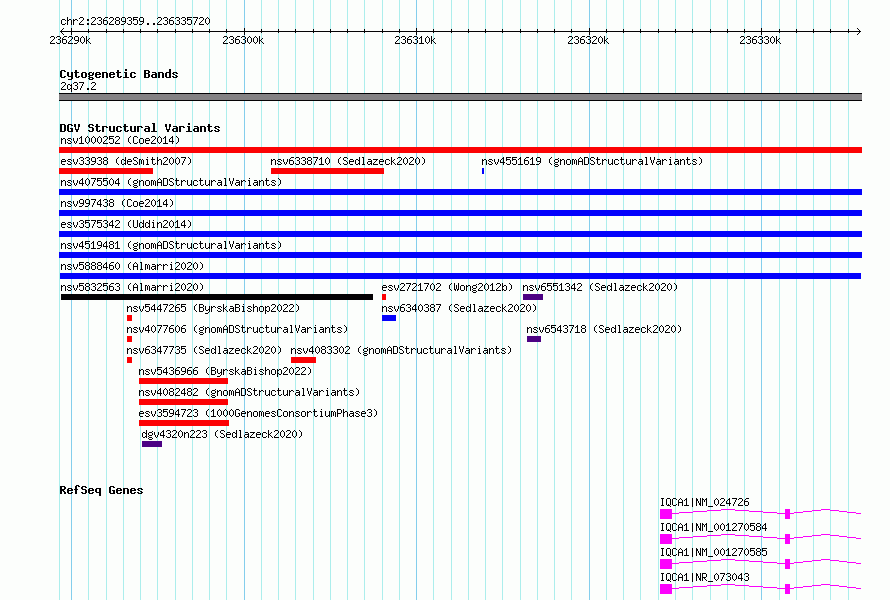
Task: Click the RefSeq Genes track title
Action: click(x=101, y=490)
